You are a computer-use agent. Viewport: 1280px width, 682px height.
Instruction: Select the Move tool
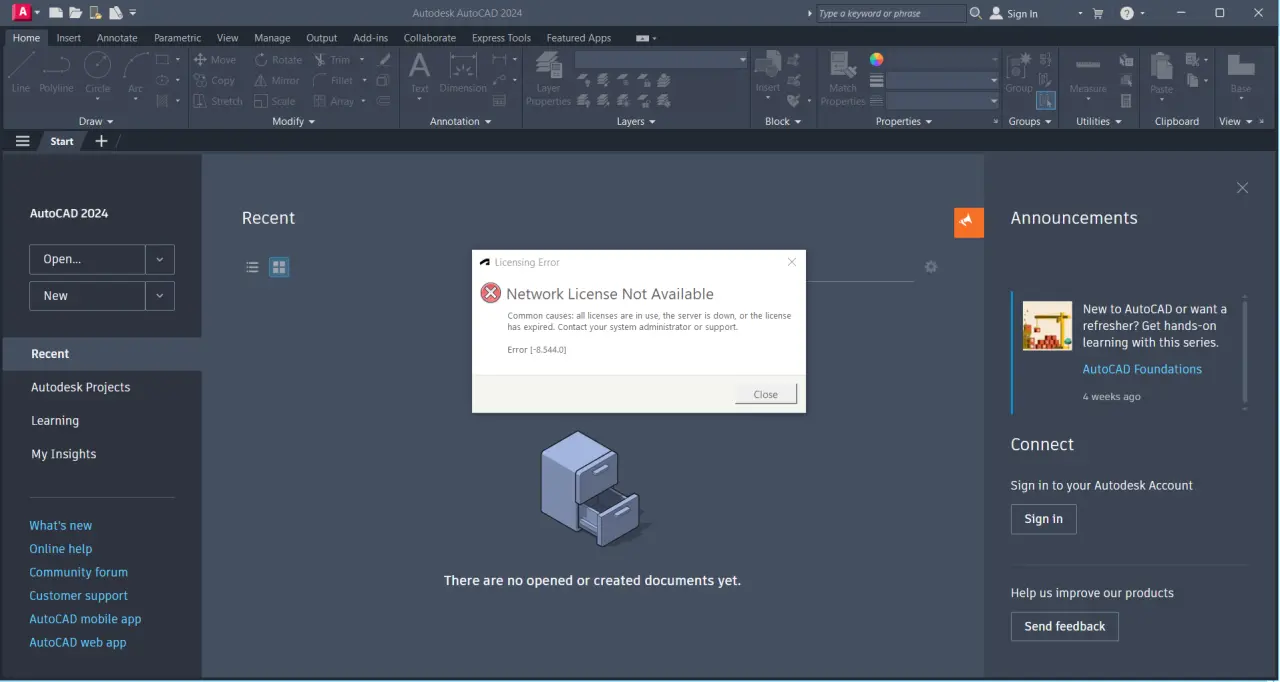(x=215, y=60)
